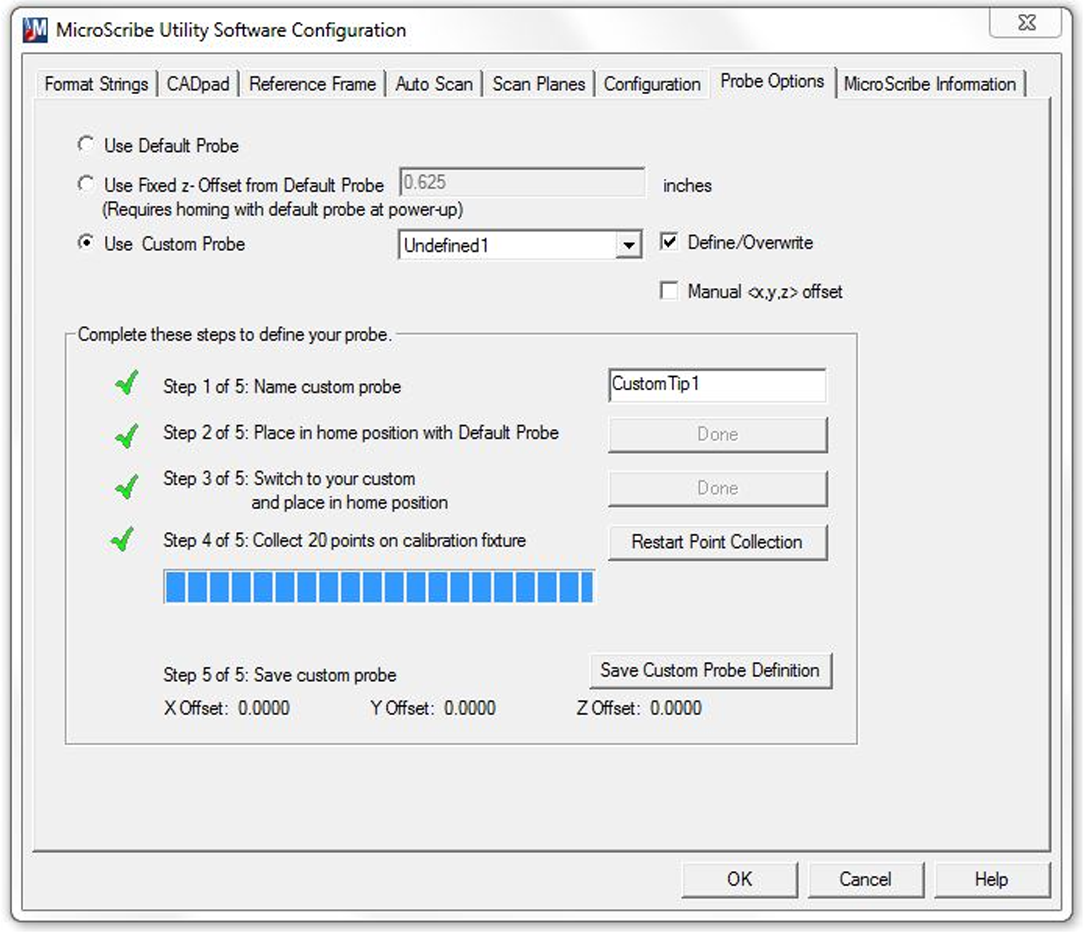Switch to the Configuration tab

pos(652,84)
